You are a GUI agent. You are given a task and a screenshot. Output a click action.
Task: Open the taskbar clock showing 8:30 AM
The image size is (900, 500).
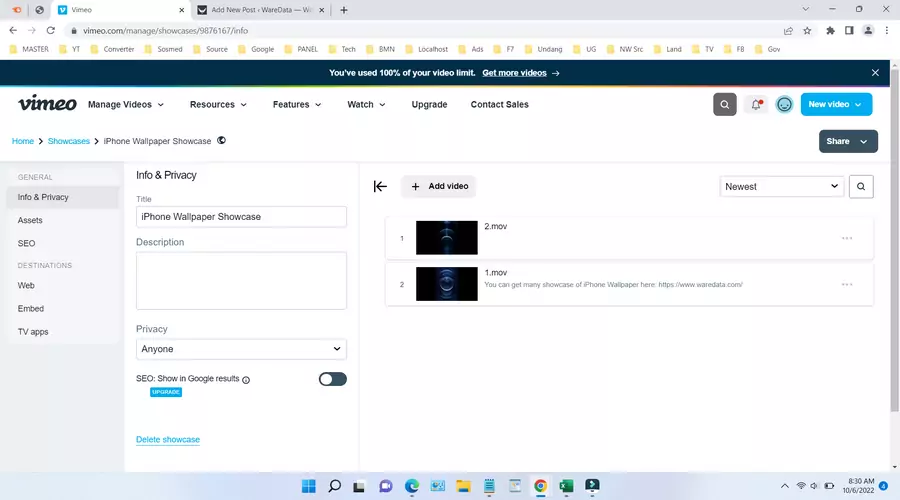click(859, 486)
